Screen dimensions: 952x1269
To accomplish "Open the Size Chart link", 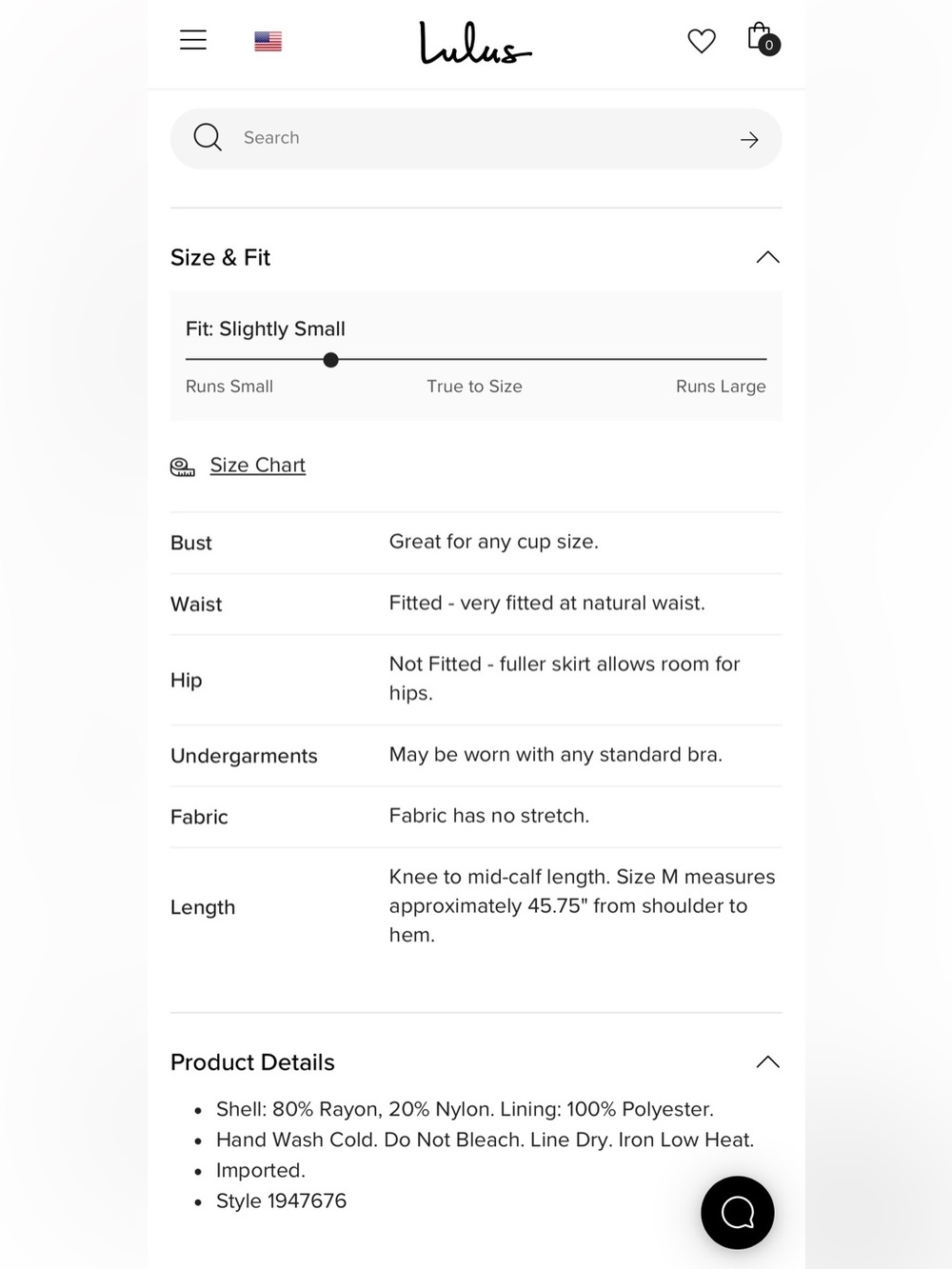I will click(258, 466).
